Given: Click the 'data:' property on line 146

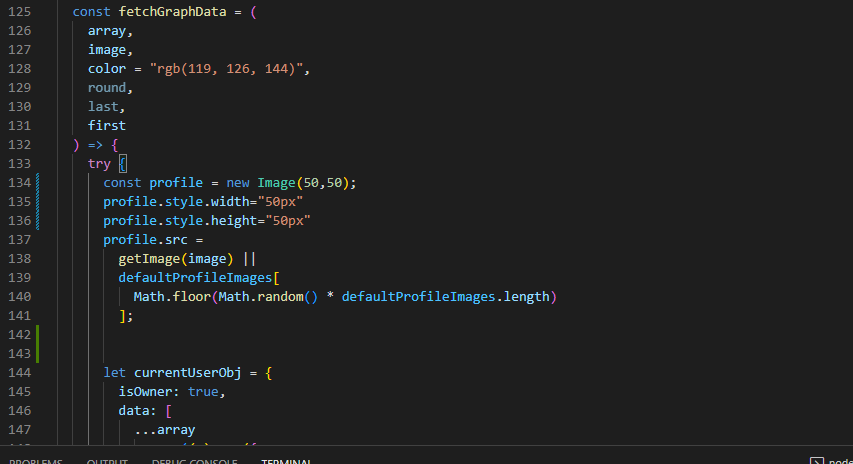Looking at the screenshot, I should point(138,411).
